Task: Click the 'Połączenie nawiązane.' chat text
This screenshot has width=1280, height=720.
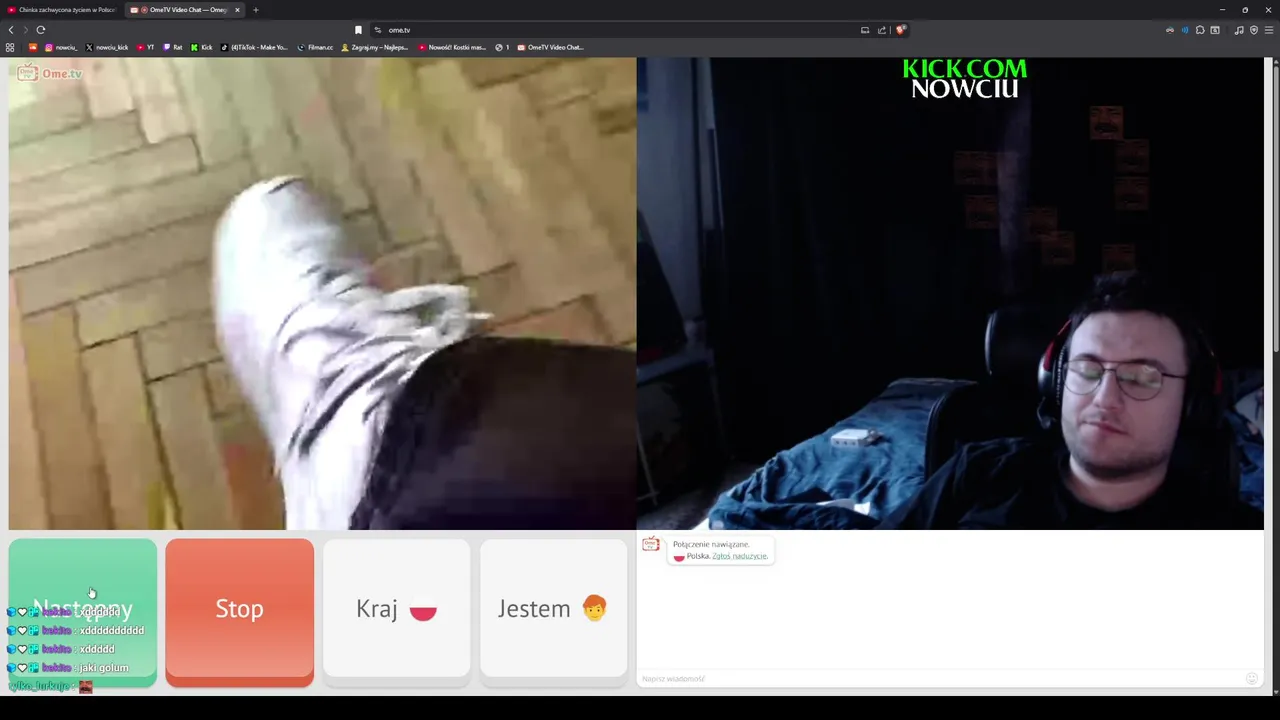Action: (x=711, y=544)
